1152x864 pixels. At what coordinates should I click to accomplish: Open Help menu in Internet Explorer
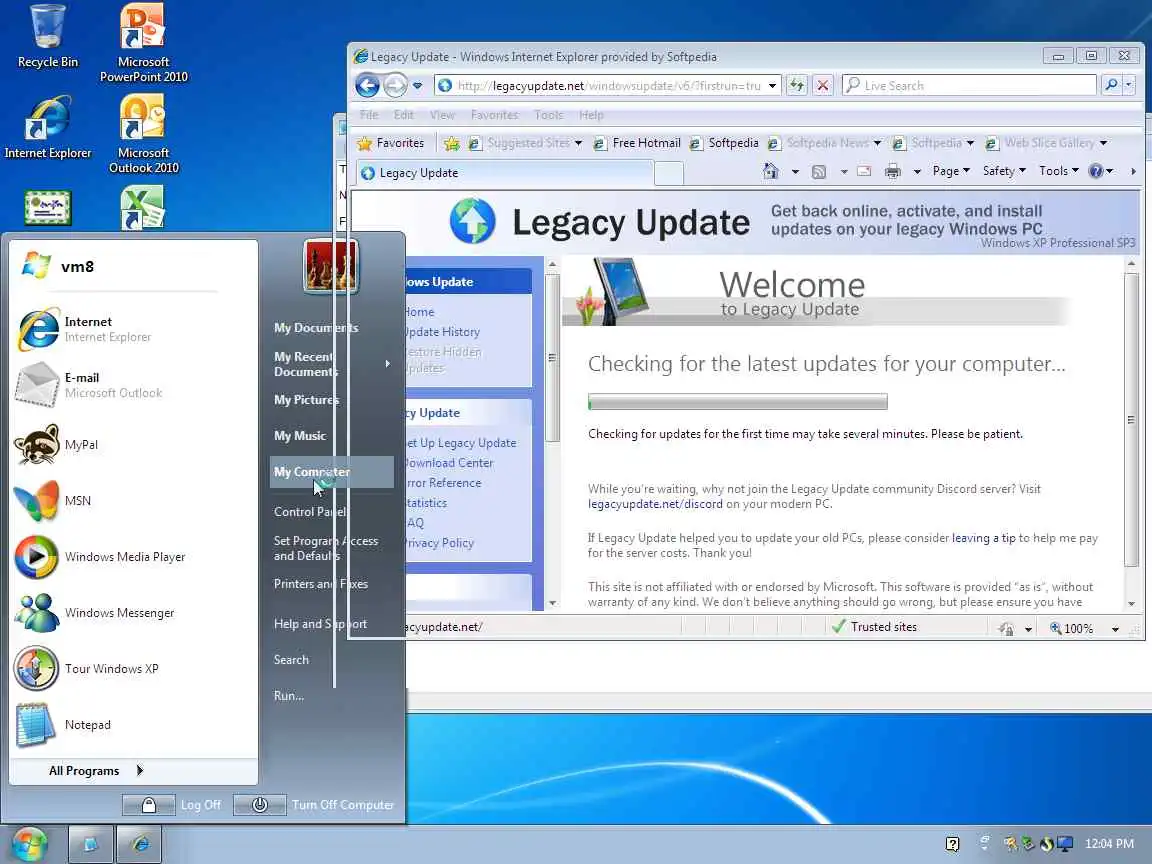pos(591,115)
